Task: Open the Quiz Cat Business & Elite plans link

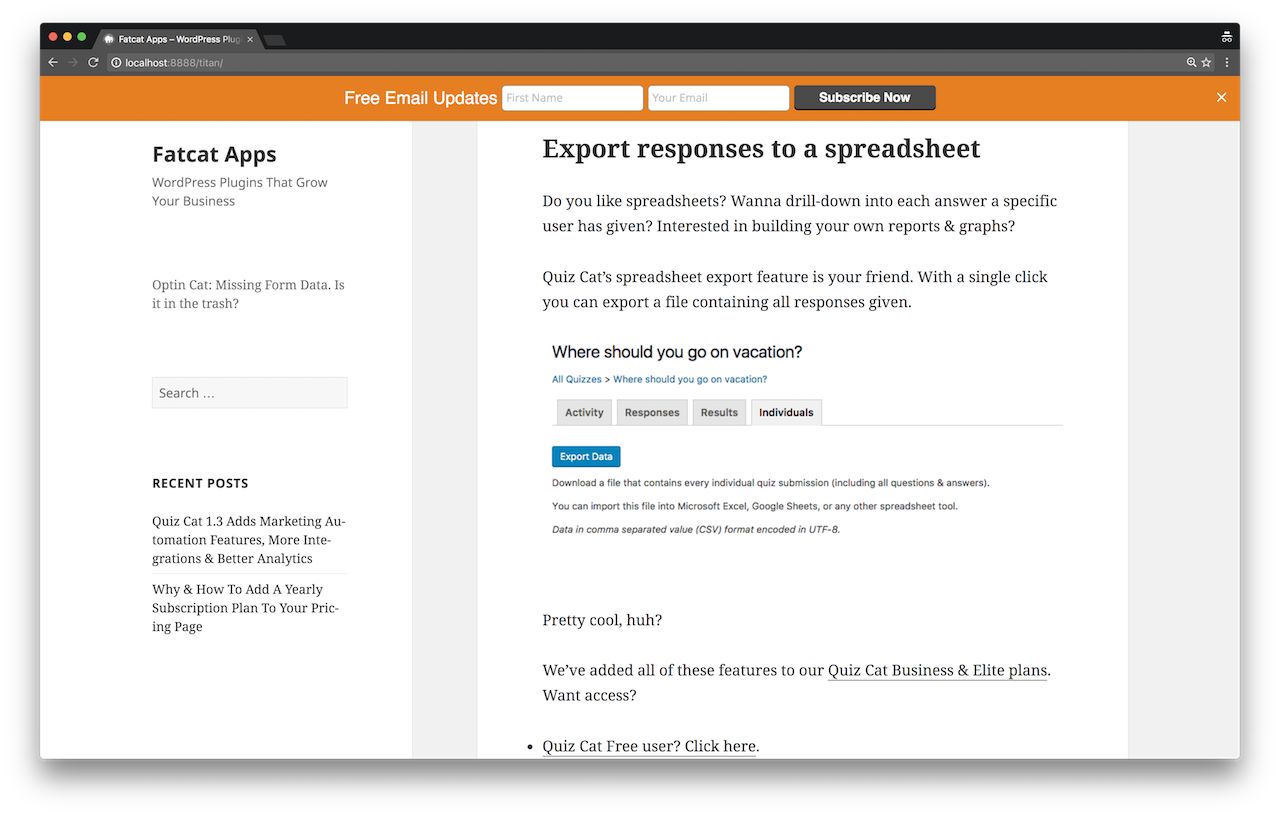Action: 937,670
